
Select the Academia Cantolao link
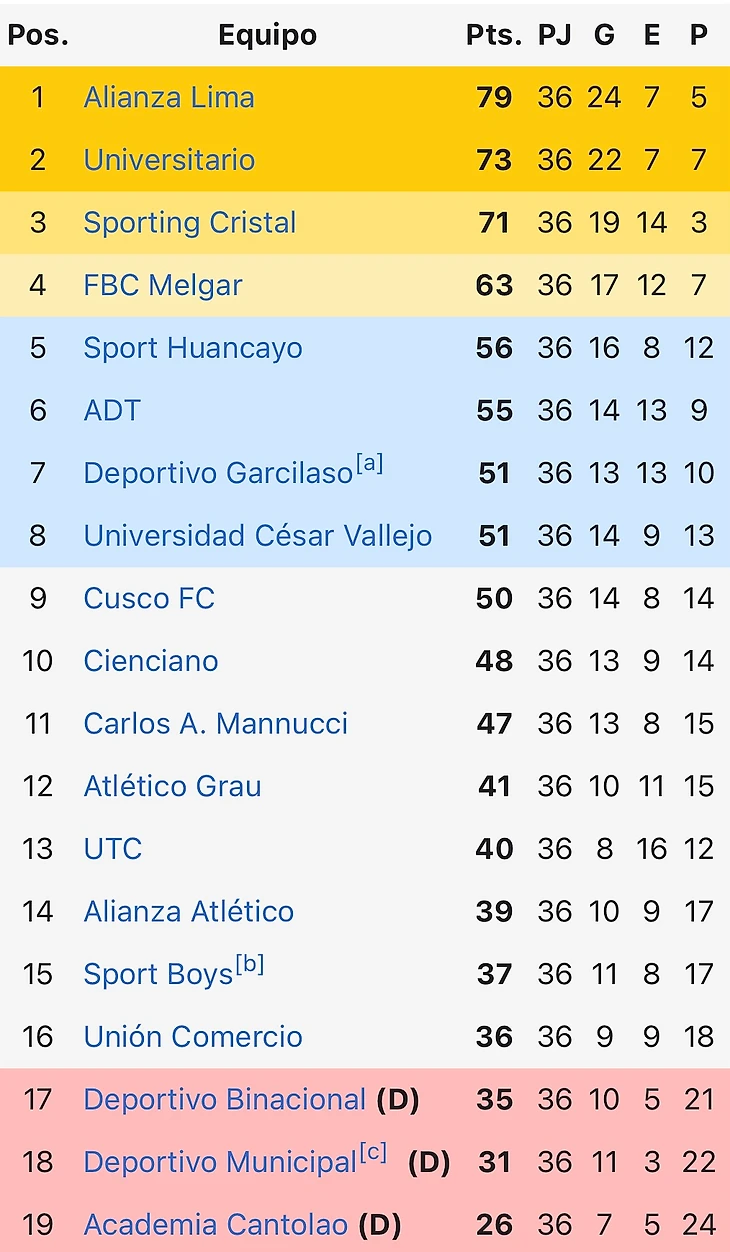[x=216, y=1225]
